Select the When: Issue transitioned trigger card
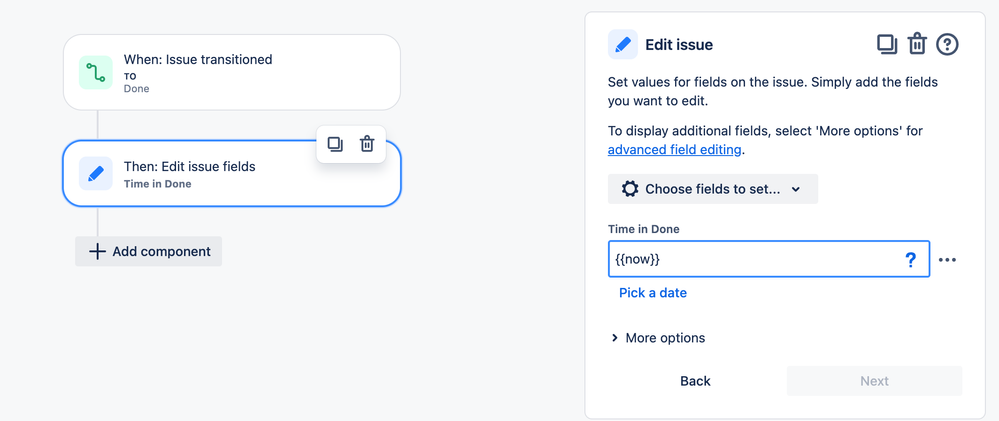The image size is (999, 421). (x=232, y=72)
